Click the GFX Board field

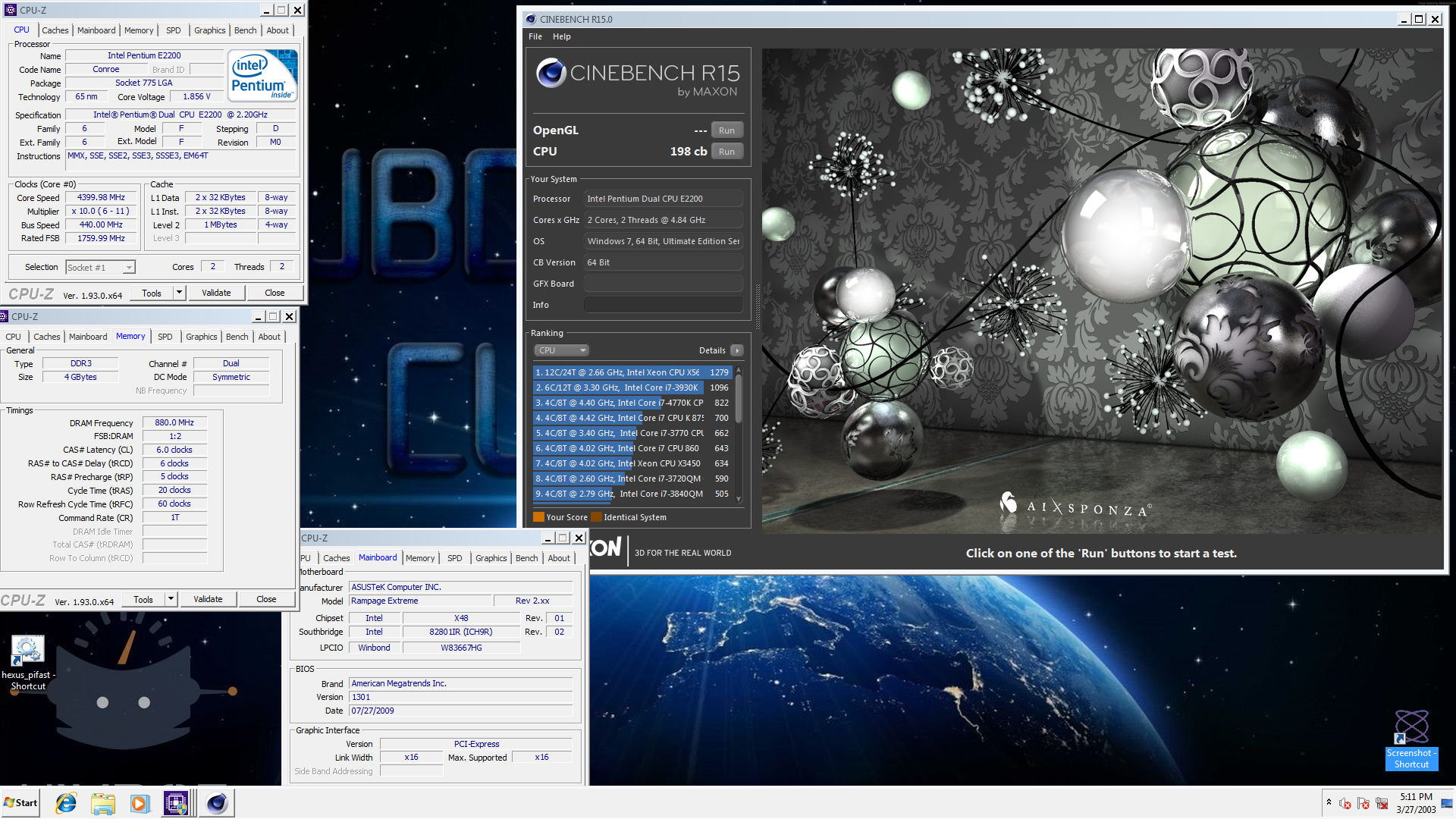click(x=663, y=284)
